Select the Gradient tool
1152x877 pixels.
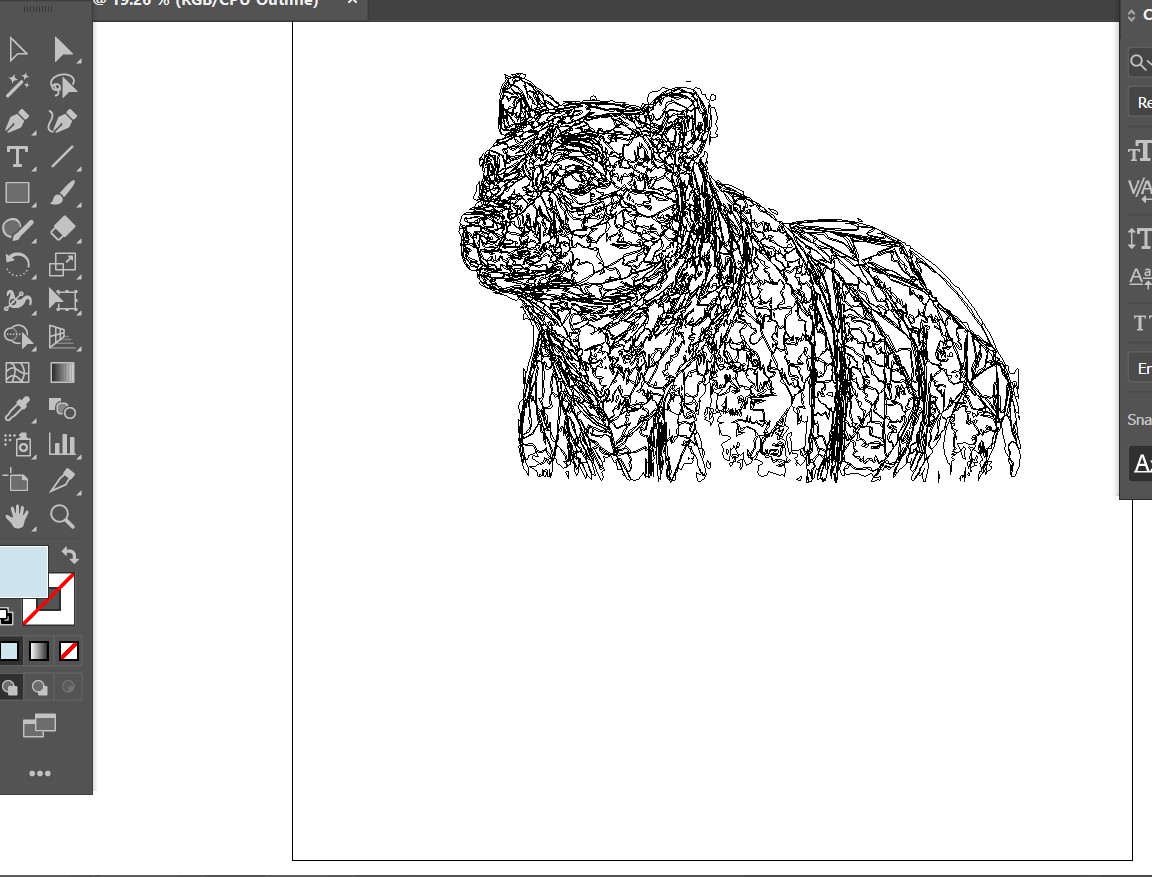pyautogui.click(x=63, y=372)
